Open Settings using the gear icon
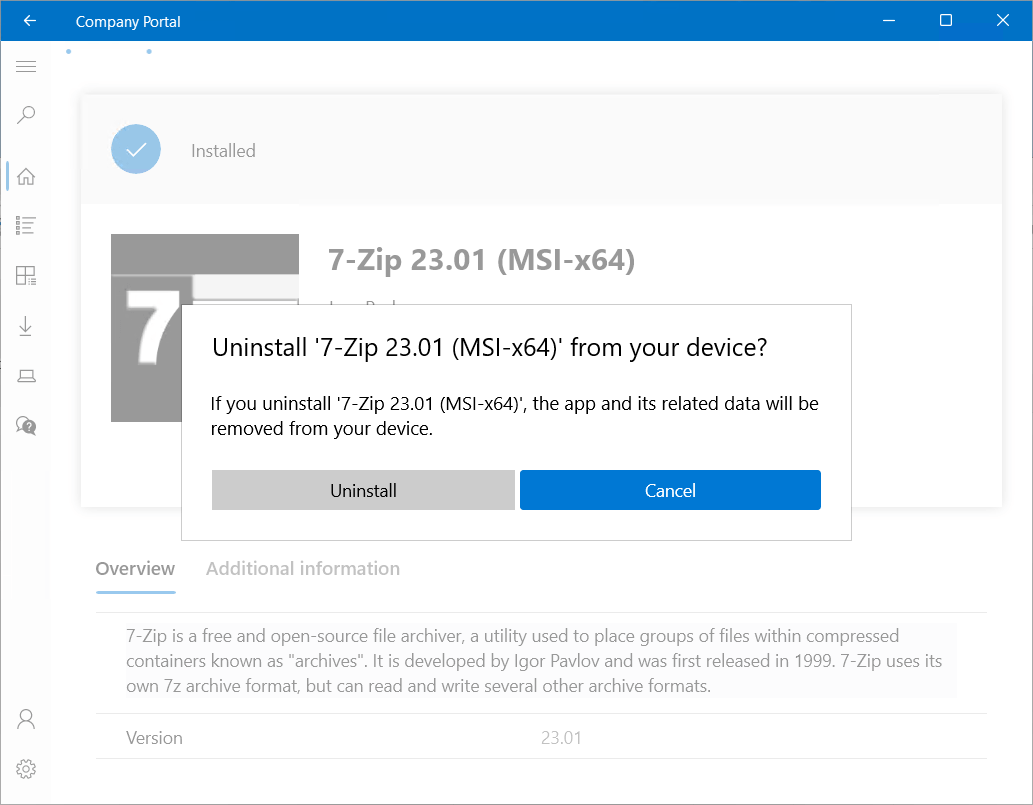Image resolution: width=1033 pixels, height=805 pixels. [x=26, y=768]
